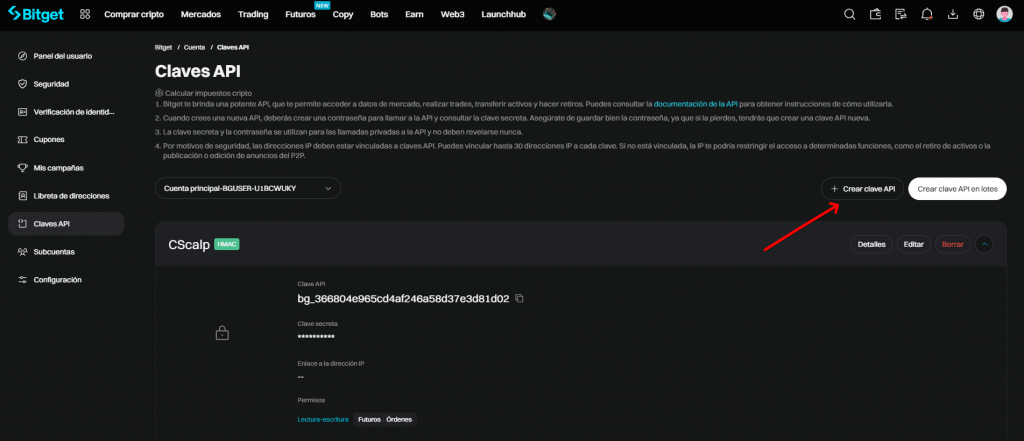Screen dimensions: 1024x441
Task: Open documentación de la API link
Action: (696, 104)
